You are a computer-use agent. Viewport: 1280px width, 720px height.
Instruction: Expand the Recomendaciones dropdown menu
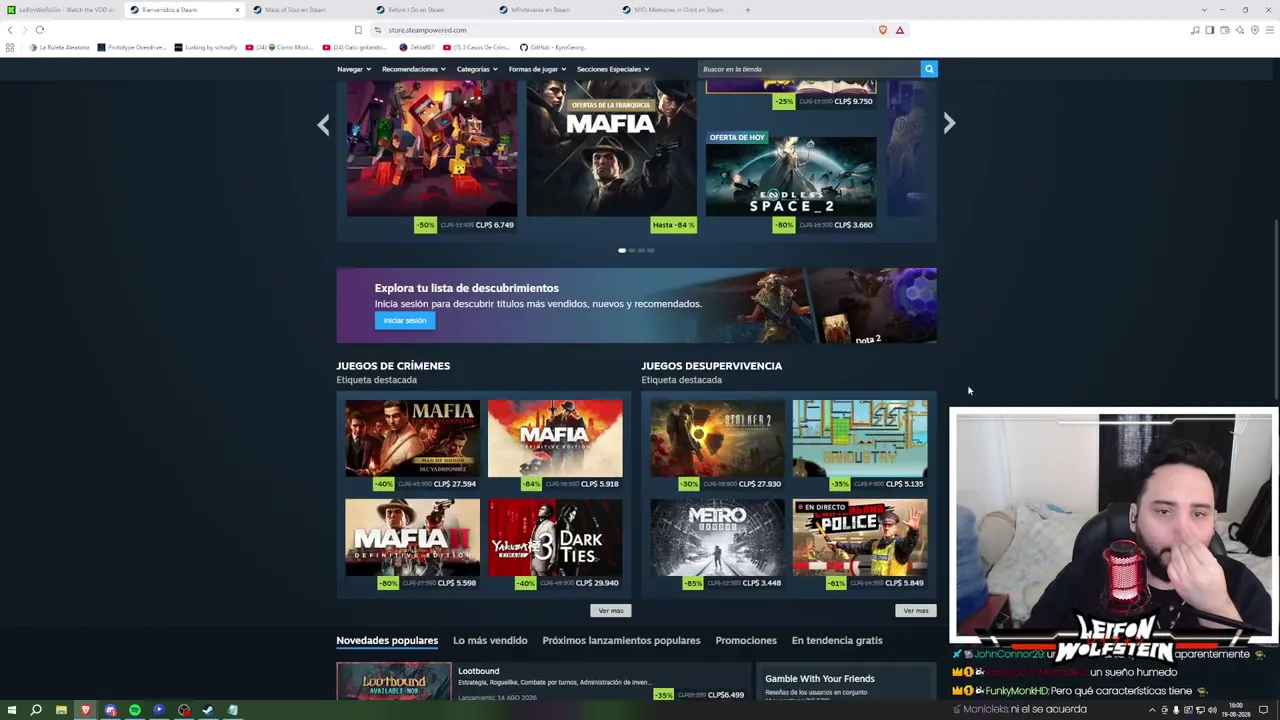point(414,69)
